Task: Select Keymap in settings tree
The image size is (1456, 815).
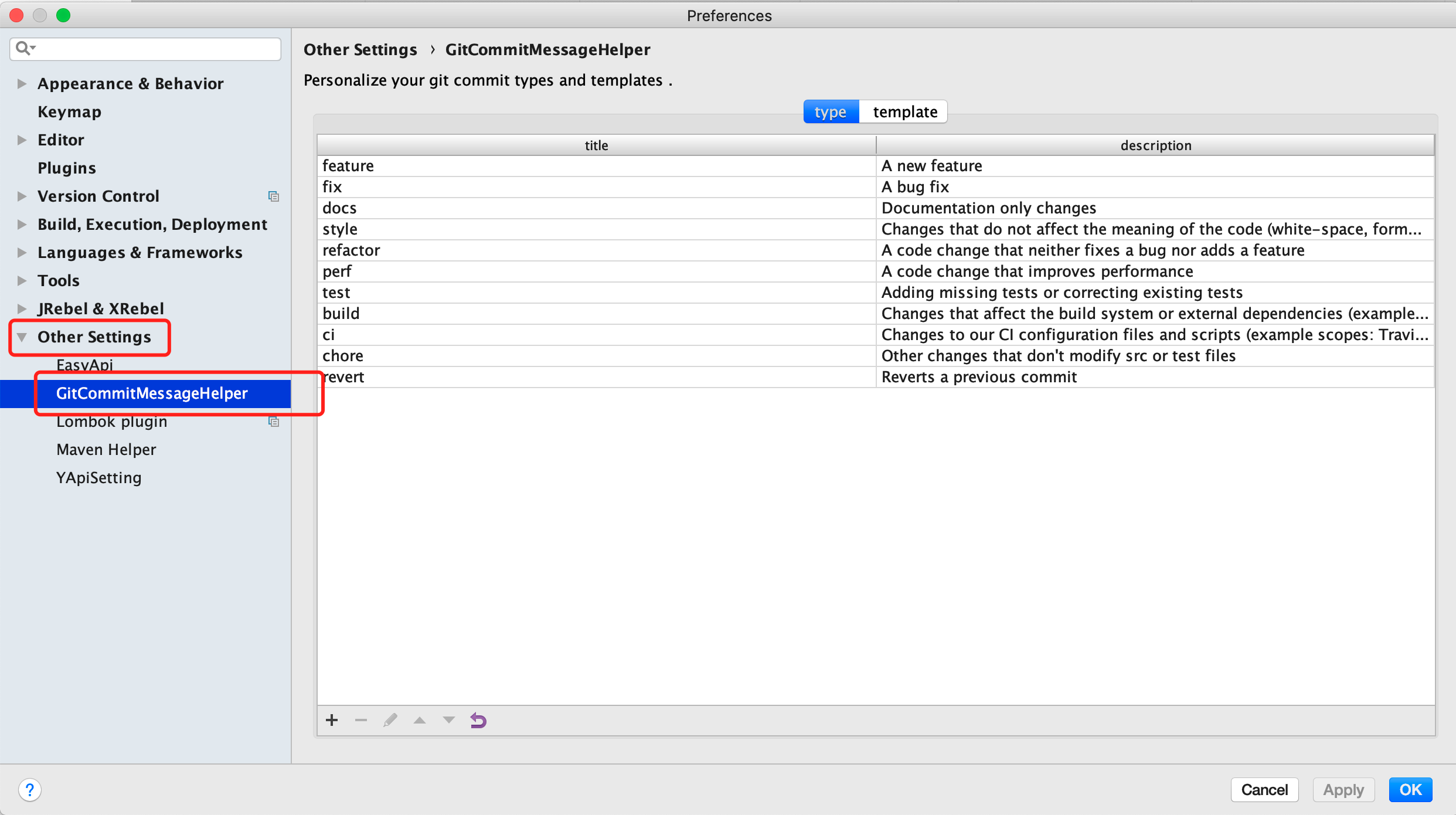Action: (69, 112)
